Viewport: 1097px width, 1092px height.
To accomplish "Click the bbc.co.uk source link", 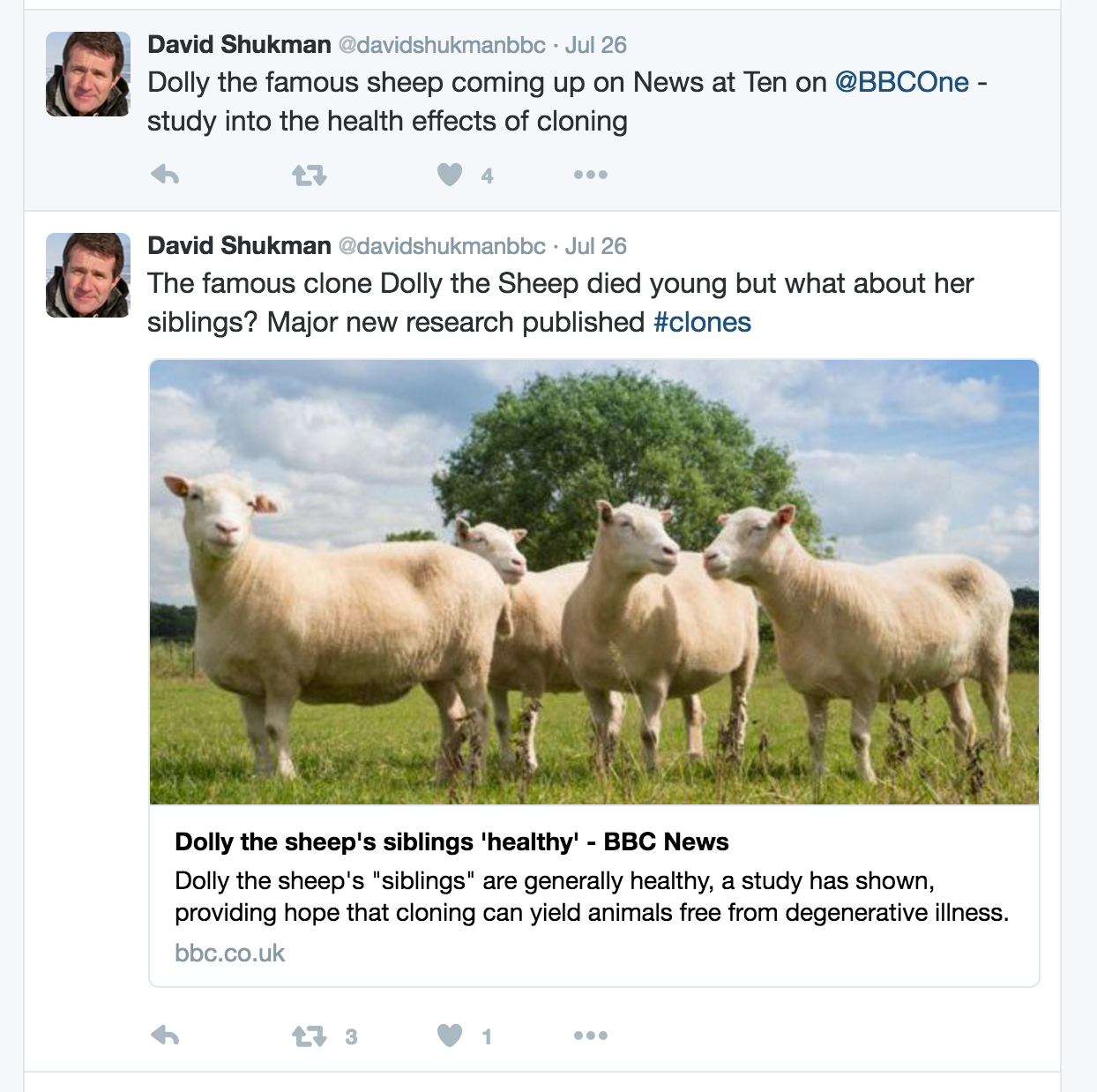I will tap(230, 954).
